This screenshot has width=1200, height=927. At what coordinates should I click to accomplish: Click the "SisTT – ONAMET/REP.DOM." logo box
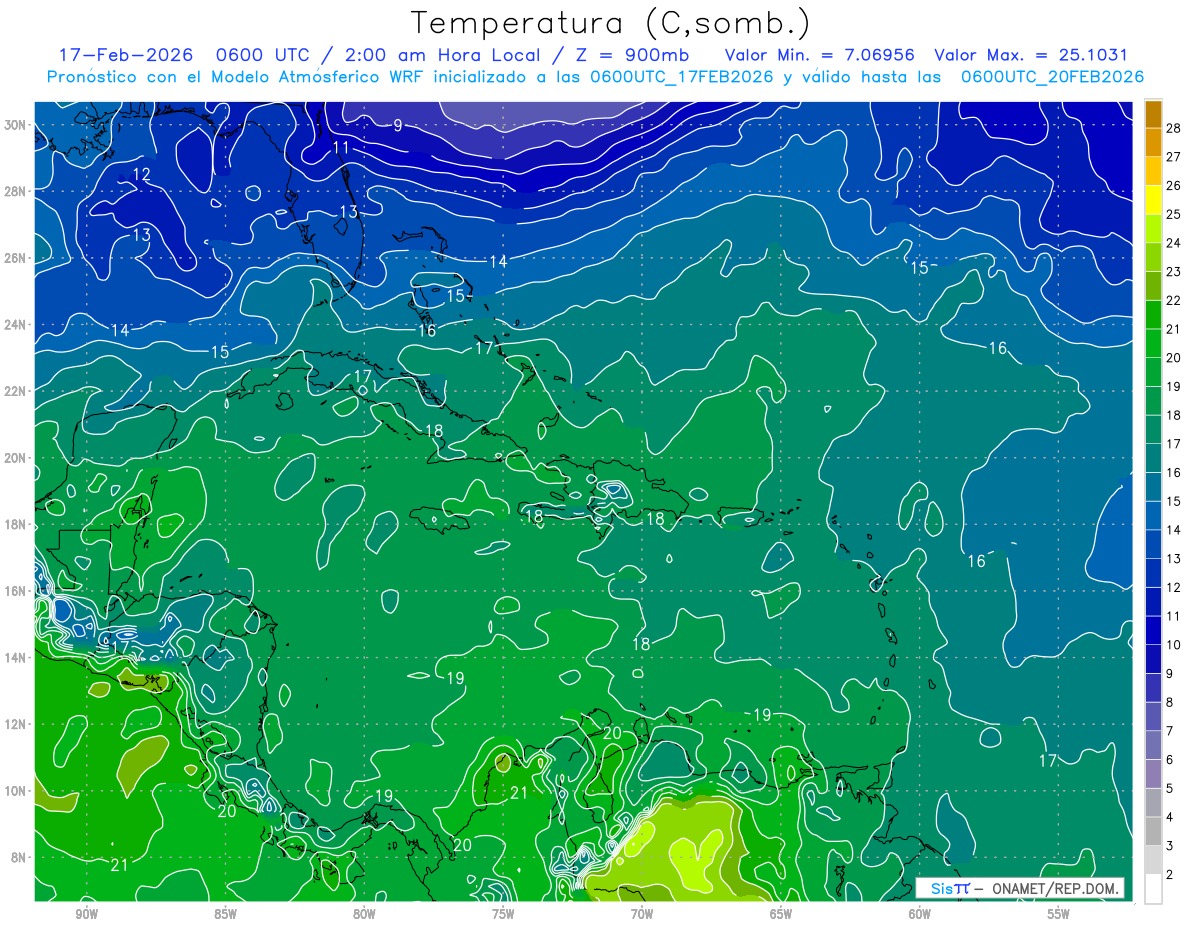click(x=1020, y=888)
